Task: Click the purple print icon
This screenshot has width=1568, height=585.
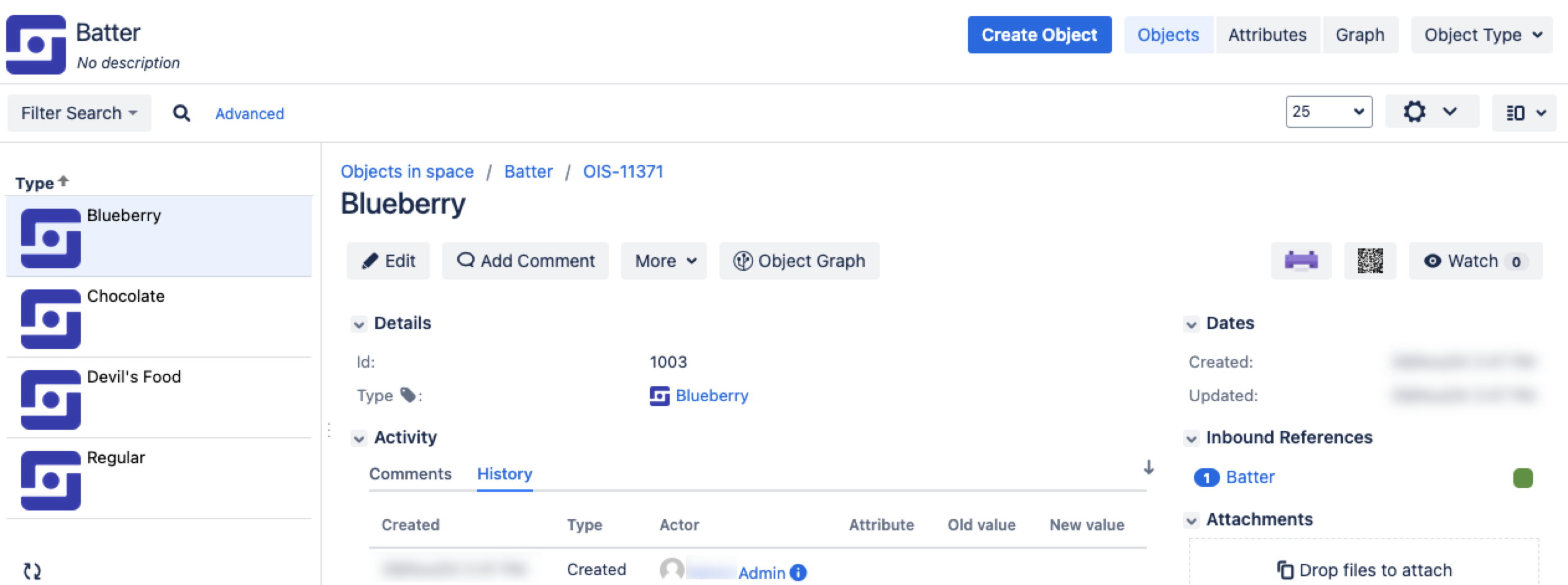Action: [1301, 261]
